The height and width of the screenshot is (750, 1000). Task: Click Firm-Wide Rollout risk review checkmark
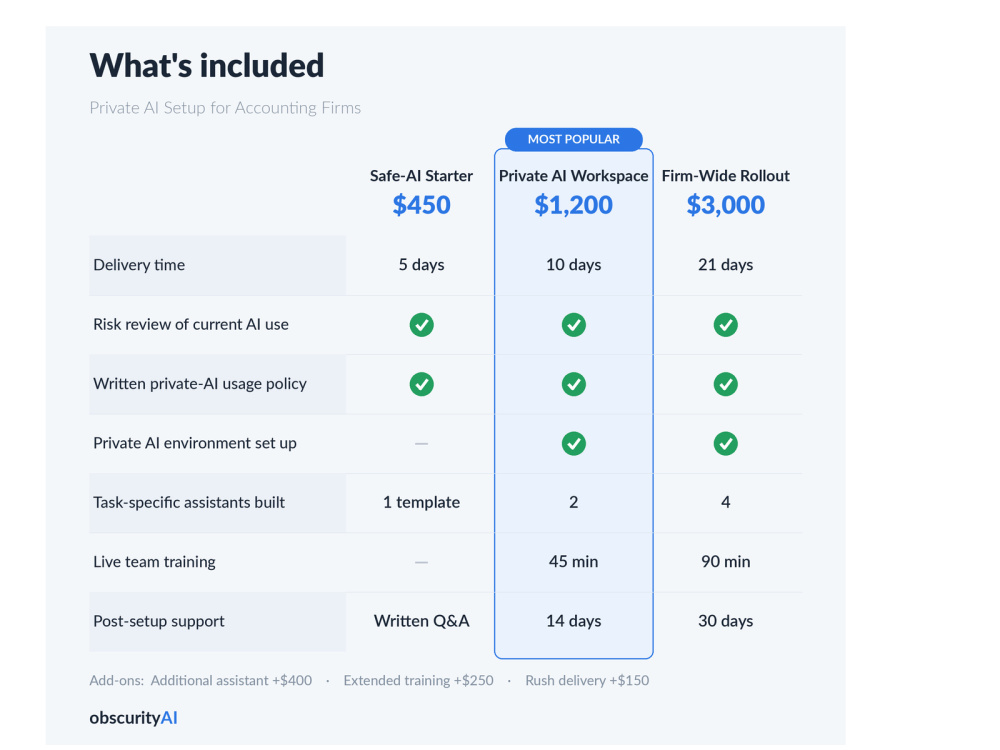pos(726,325)
